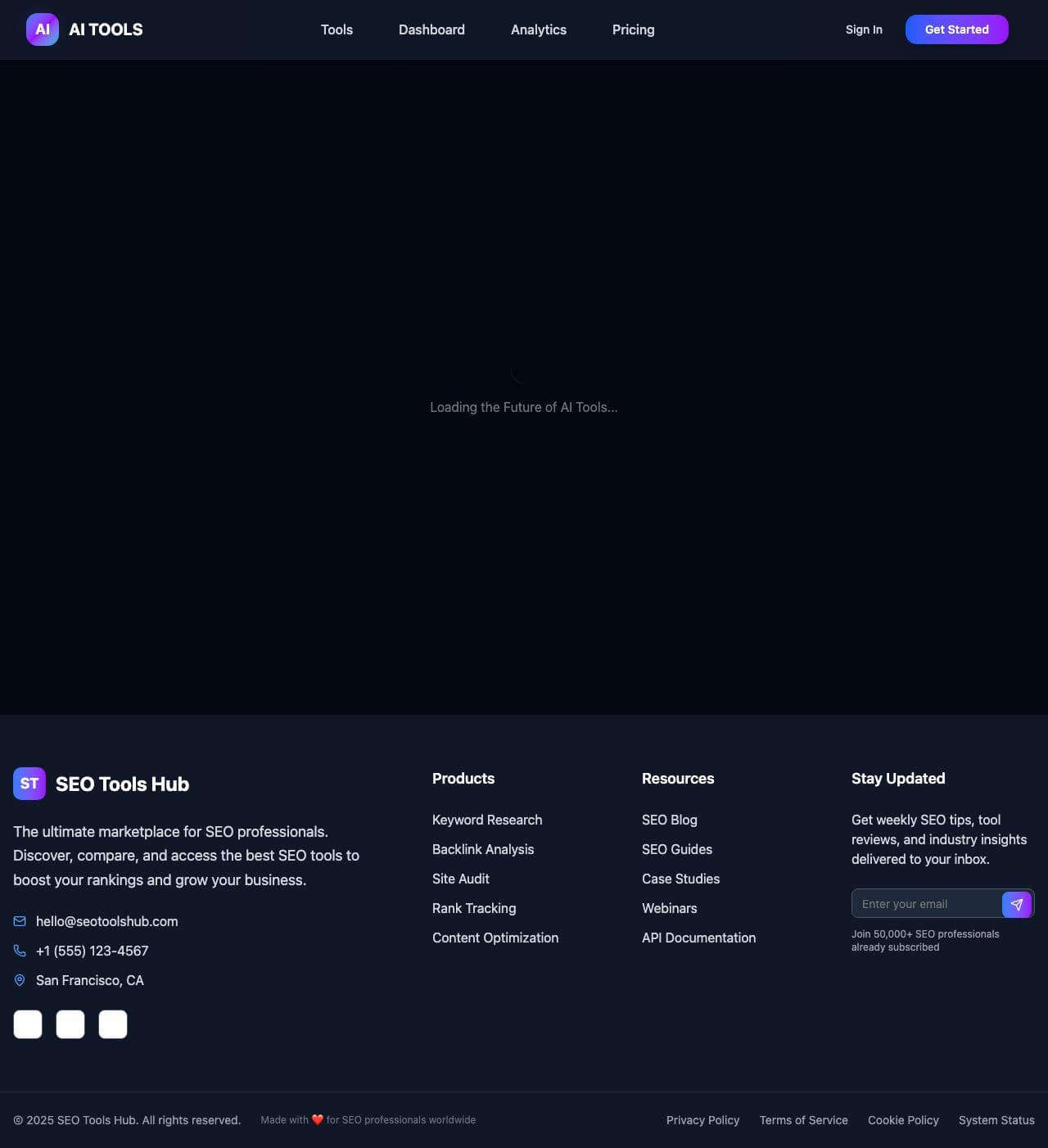Image resolution: width=1048 pixels, height=1148 pixels.
Task: Open the System Status link
Action: click(x=996, y=1120)
